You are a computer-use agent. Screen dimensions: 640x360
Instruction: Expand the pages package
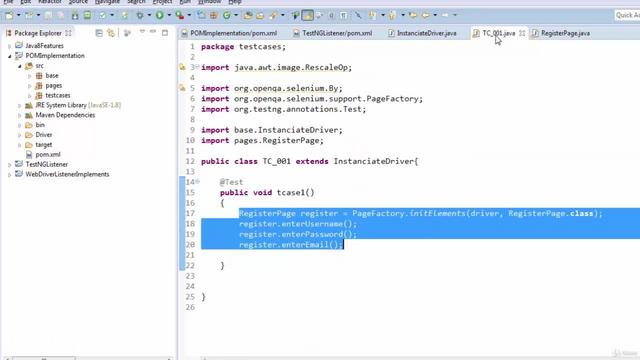29,86
